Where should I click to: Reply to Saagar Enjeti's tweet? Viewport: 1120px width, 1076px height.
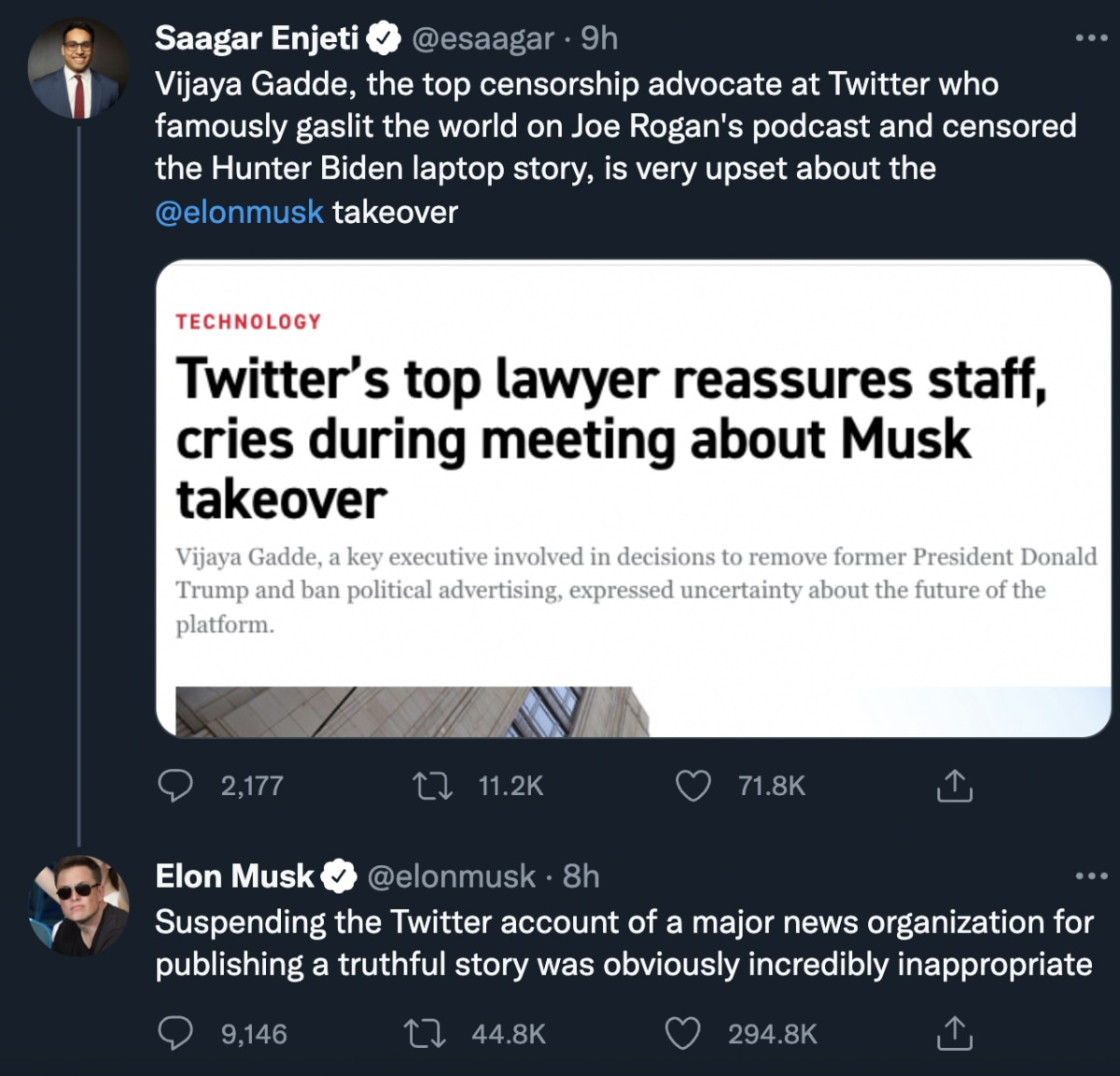[x=175, y=786]
